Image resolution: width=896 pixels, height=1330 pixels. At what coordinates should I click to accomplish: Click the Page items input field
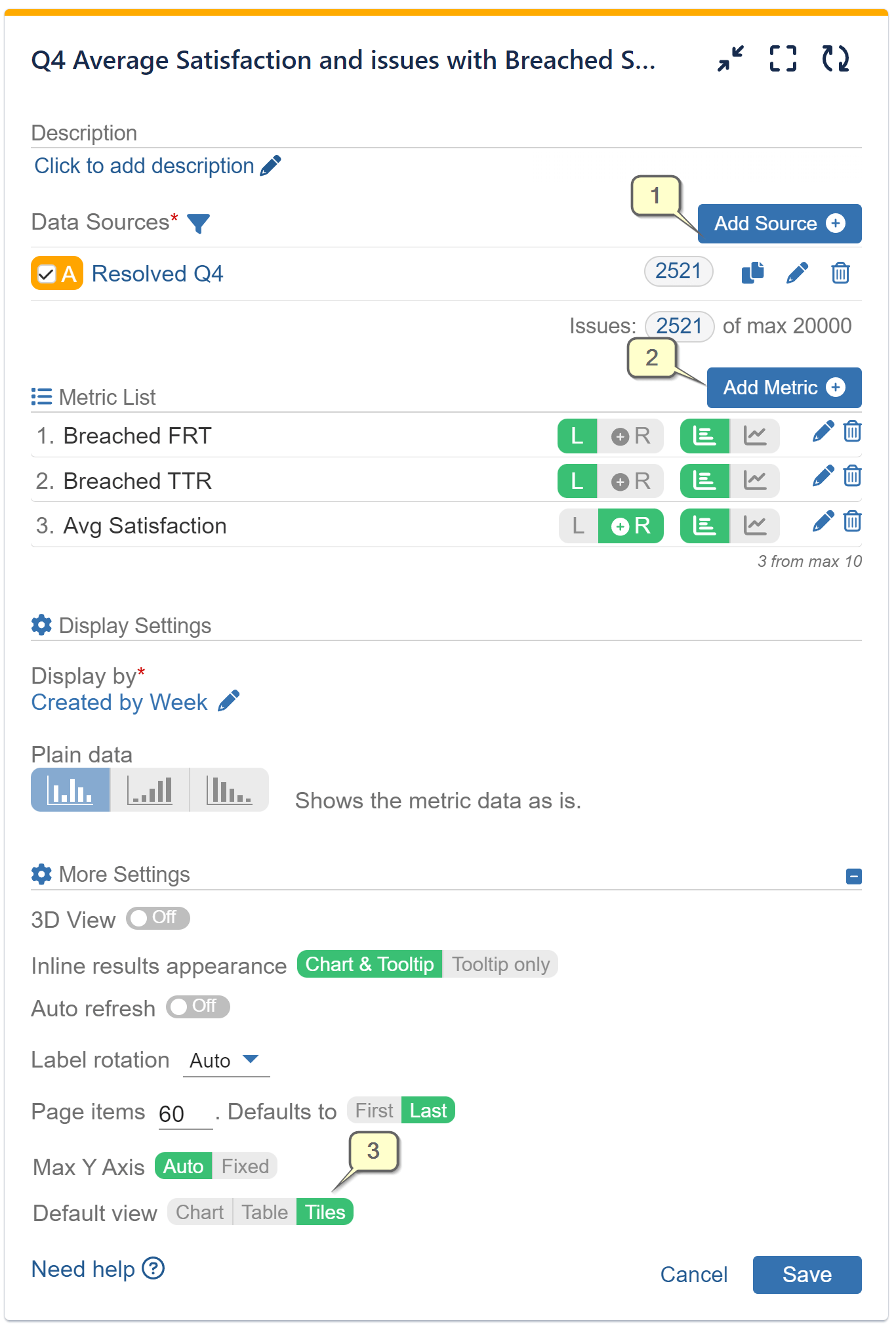click(184, 1110)
